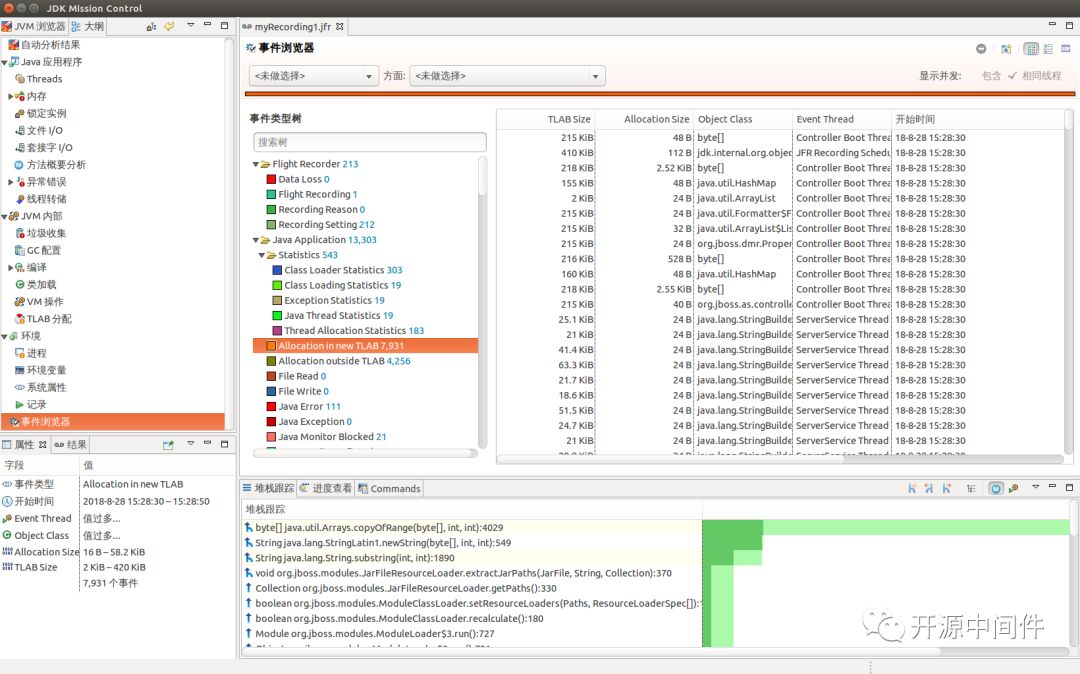Select the horizontal layout view icon
The image size is (1080, 674).
pos(1048,49)
